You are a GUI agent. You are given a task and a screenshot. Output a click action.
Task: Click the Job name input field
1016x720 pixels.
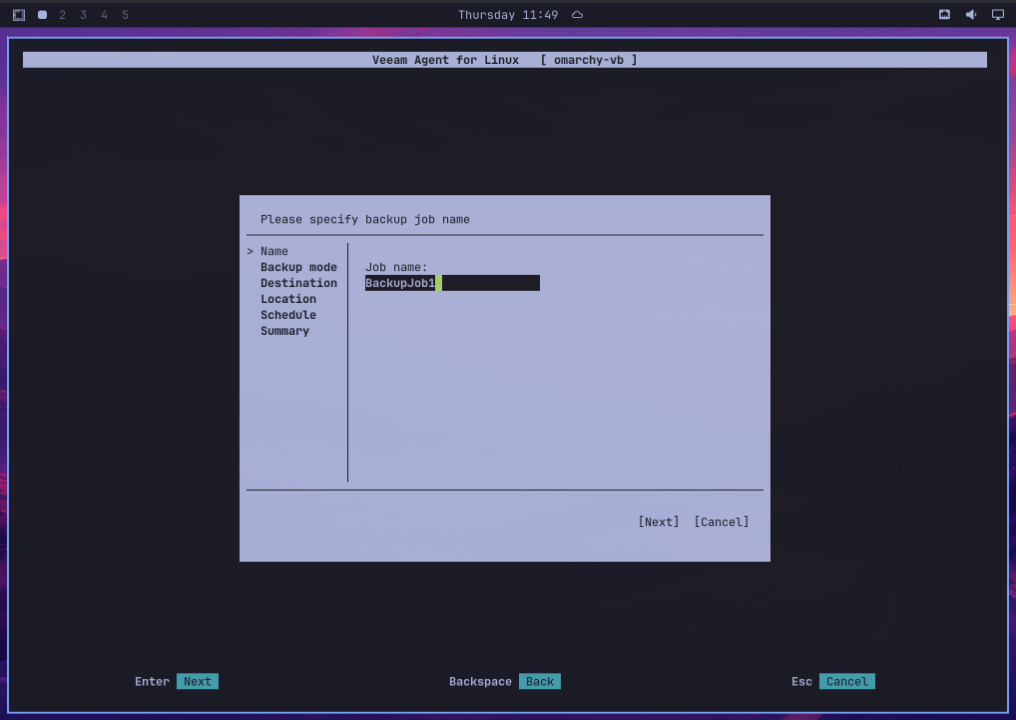452,283
